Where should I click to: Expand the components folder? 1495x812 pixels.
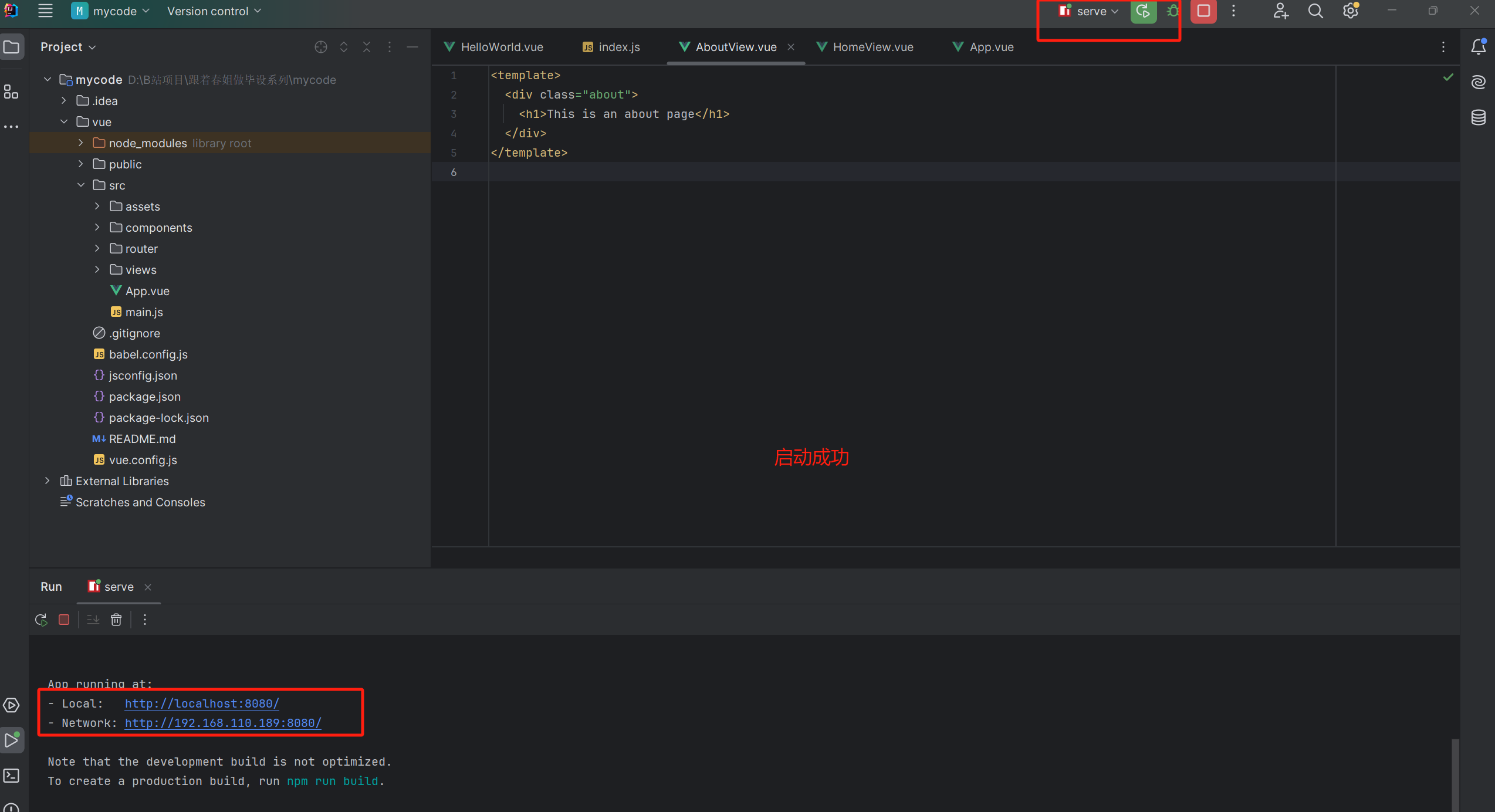tap(97, 227)
